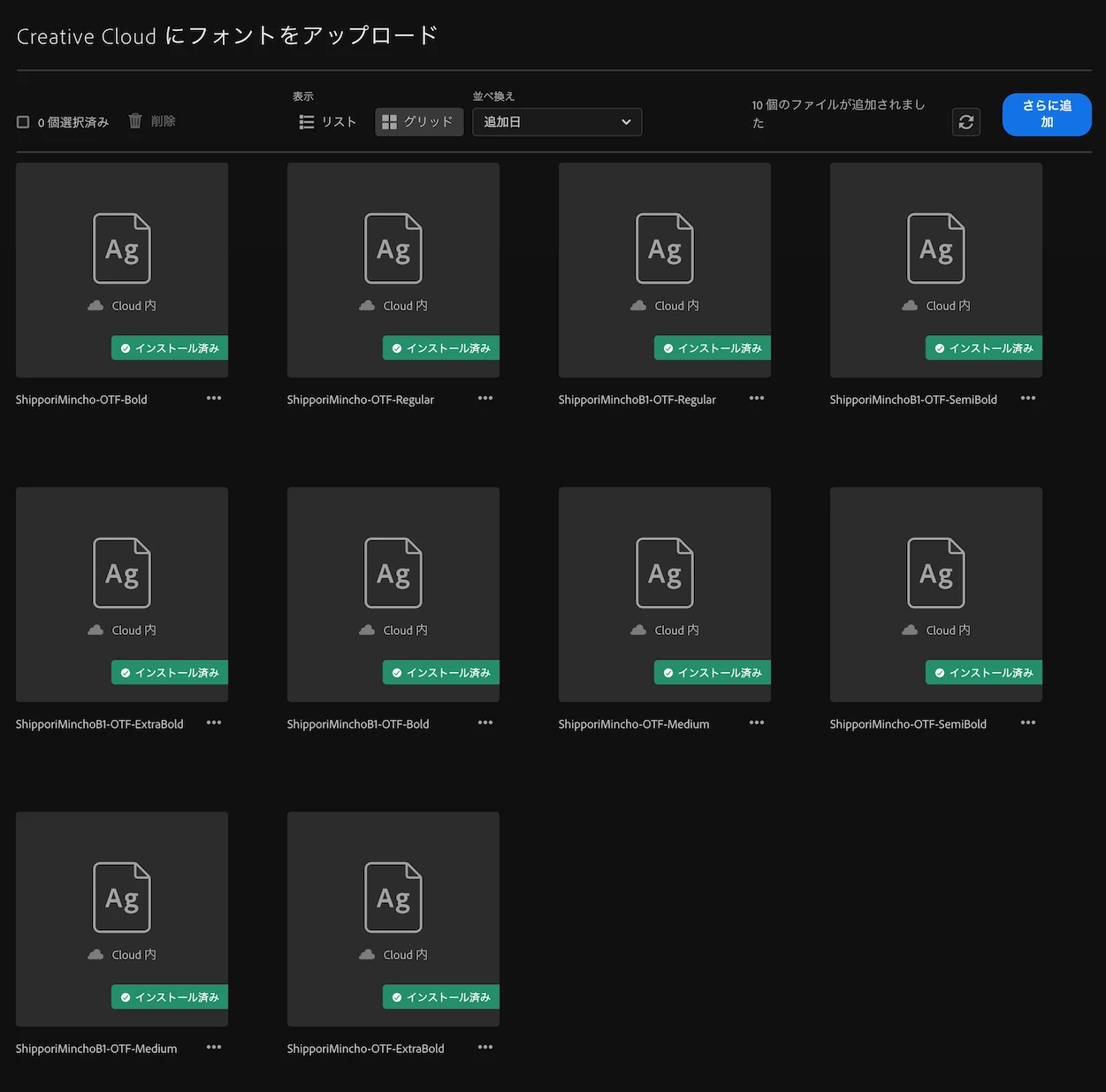Viewport: 1106px width, 1092px height.
Task: Click Ag font icon of ShipporiMincho-OTF-Medium
Action: point(665,573)
